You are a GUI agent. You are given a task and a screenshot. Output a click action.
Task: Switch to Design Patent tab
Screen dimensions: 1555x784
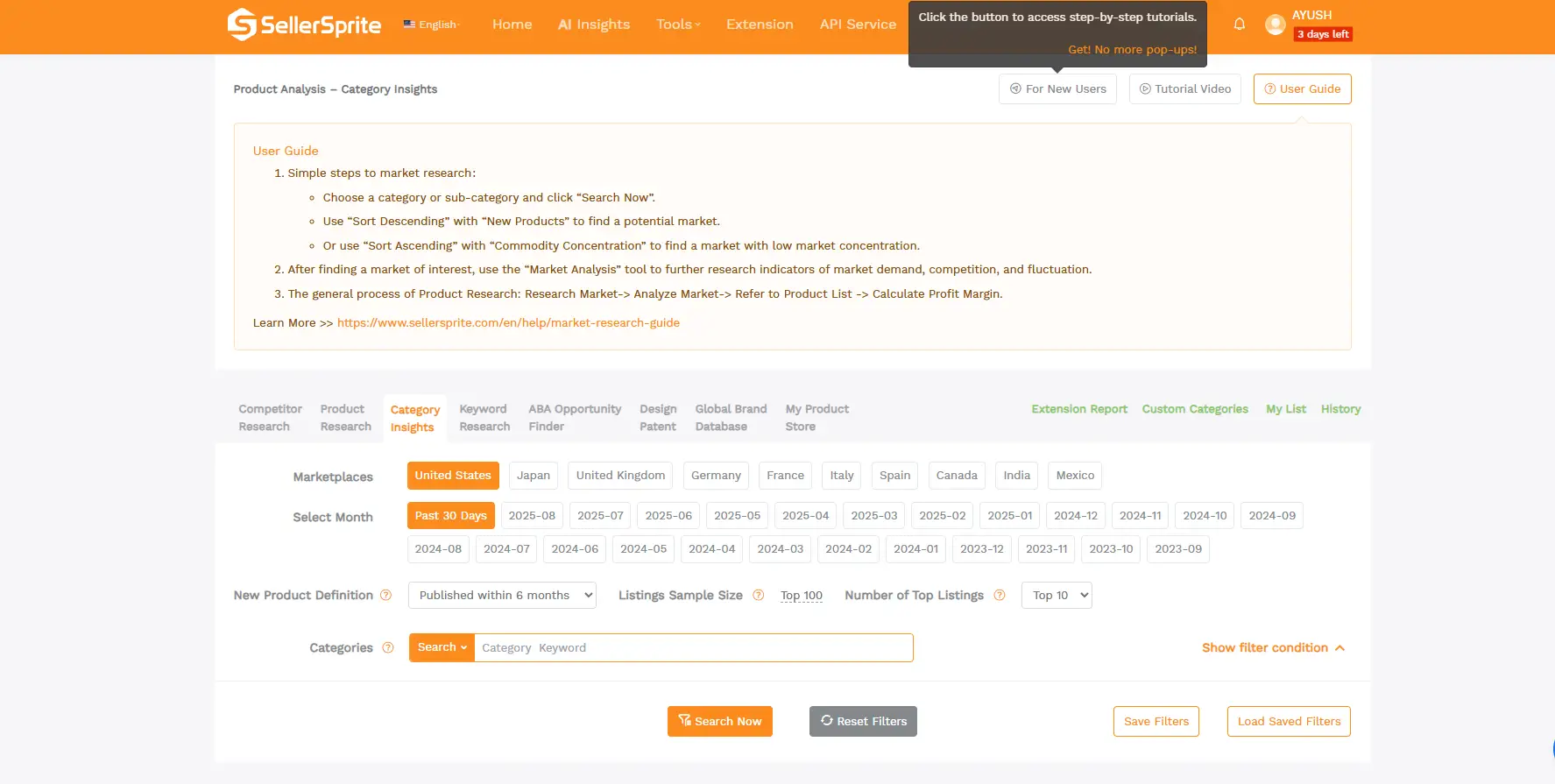658,418
